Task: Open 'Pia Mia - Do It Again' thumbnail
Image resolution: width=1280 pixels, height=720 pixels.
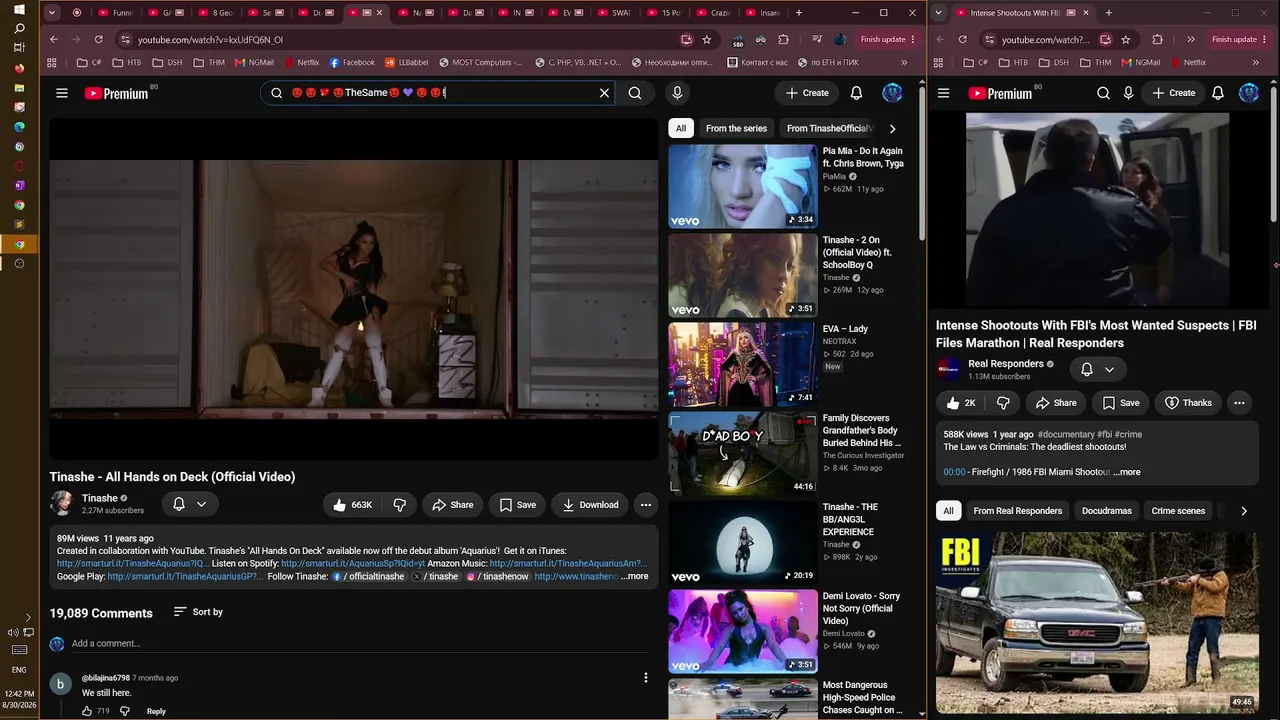Action: [743, 186]
